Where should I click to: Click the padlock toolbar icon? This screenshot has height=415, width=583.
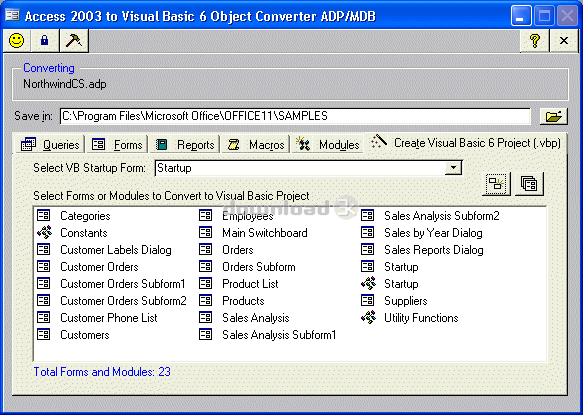pos(45,41)
